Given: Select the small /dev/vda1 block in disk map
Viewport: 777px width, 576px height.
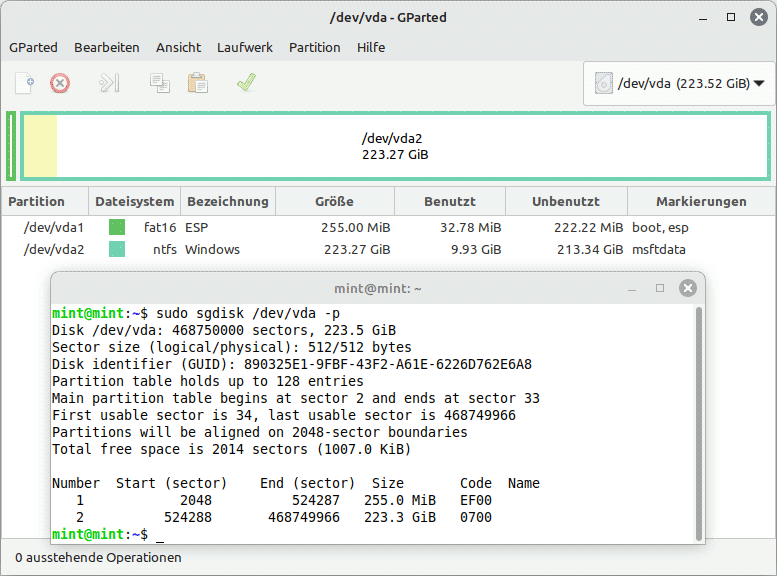Looking at the screenshot, I should (11, 146).
